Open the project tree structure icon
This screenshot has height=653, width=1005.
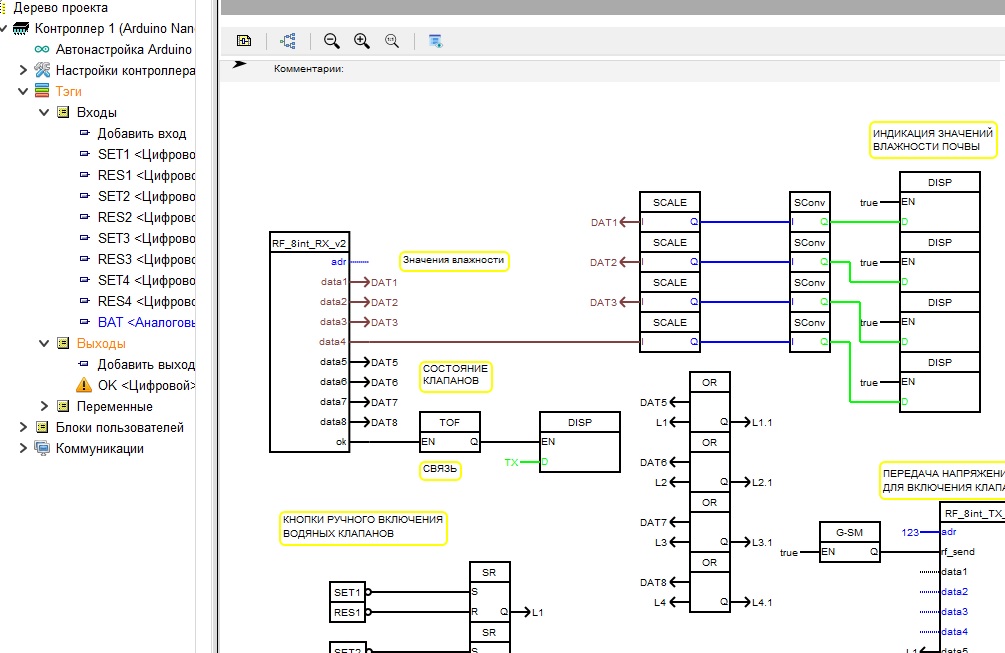click(288, 41)
